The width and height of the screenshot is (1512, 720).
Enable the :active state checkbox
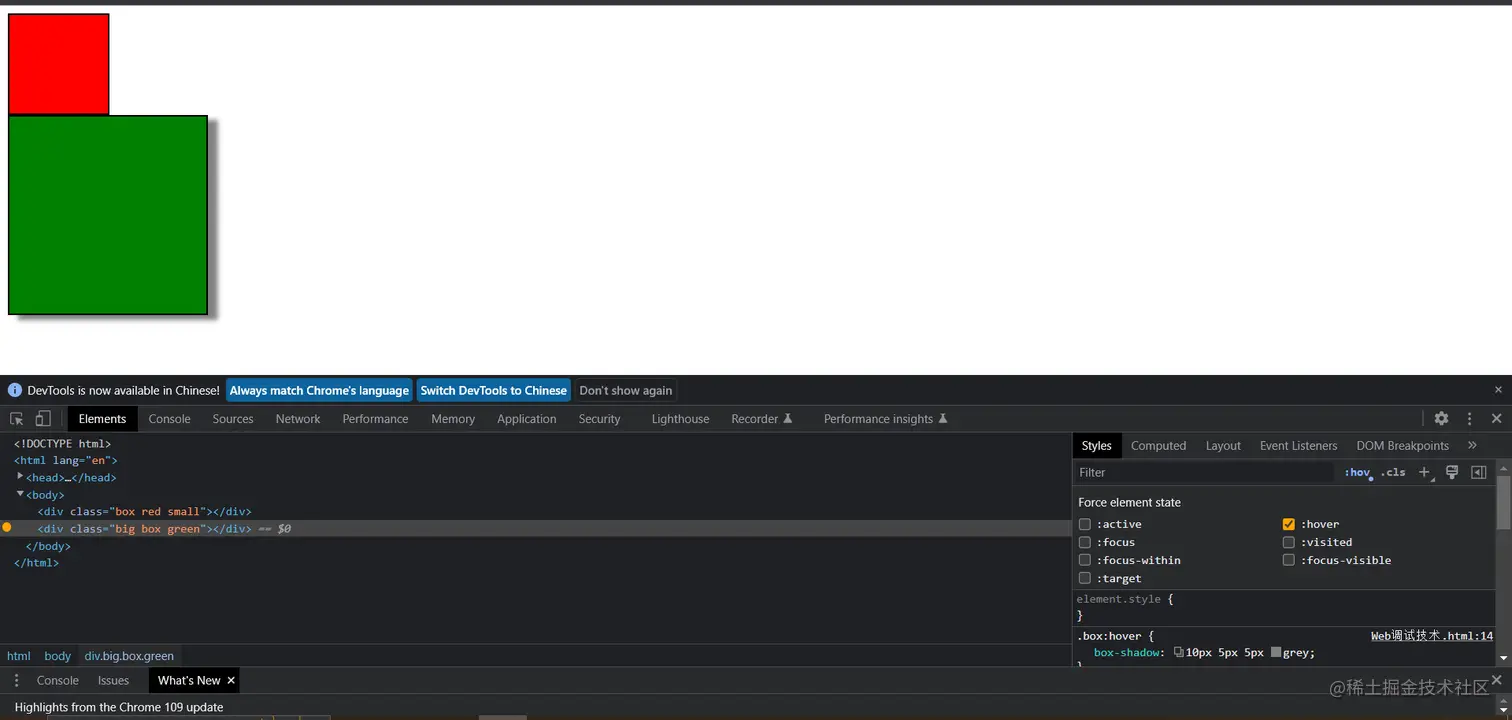point(1085,524)
